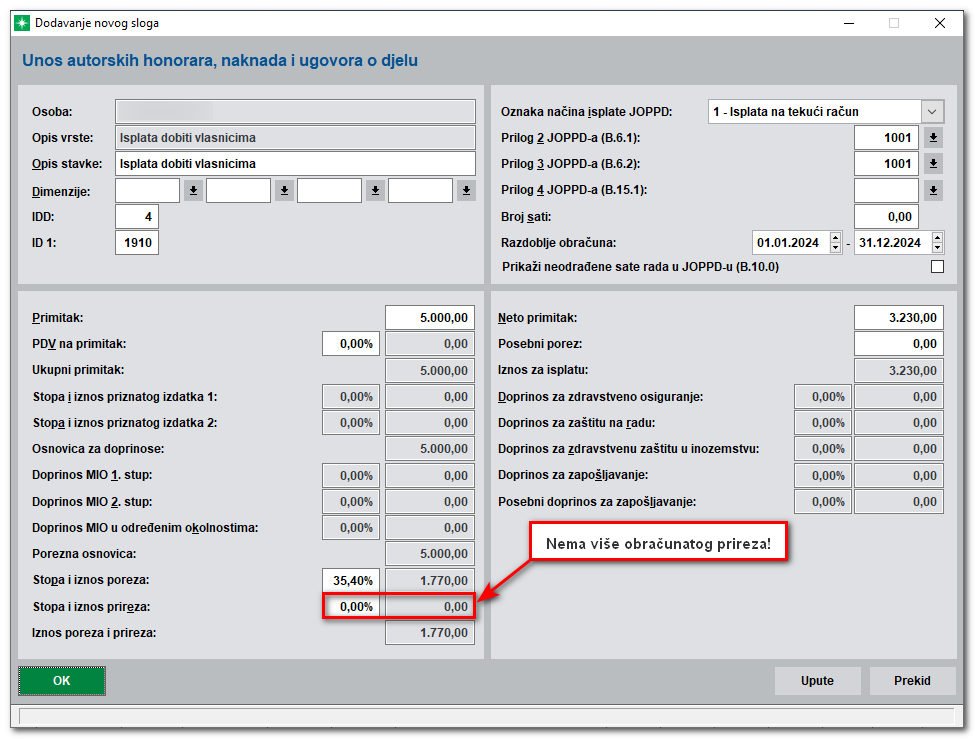Confirm with the green OK button

point(62,681)
